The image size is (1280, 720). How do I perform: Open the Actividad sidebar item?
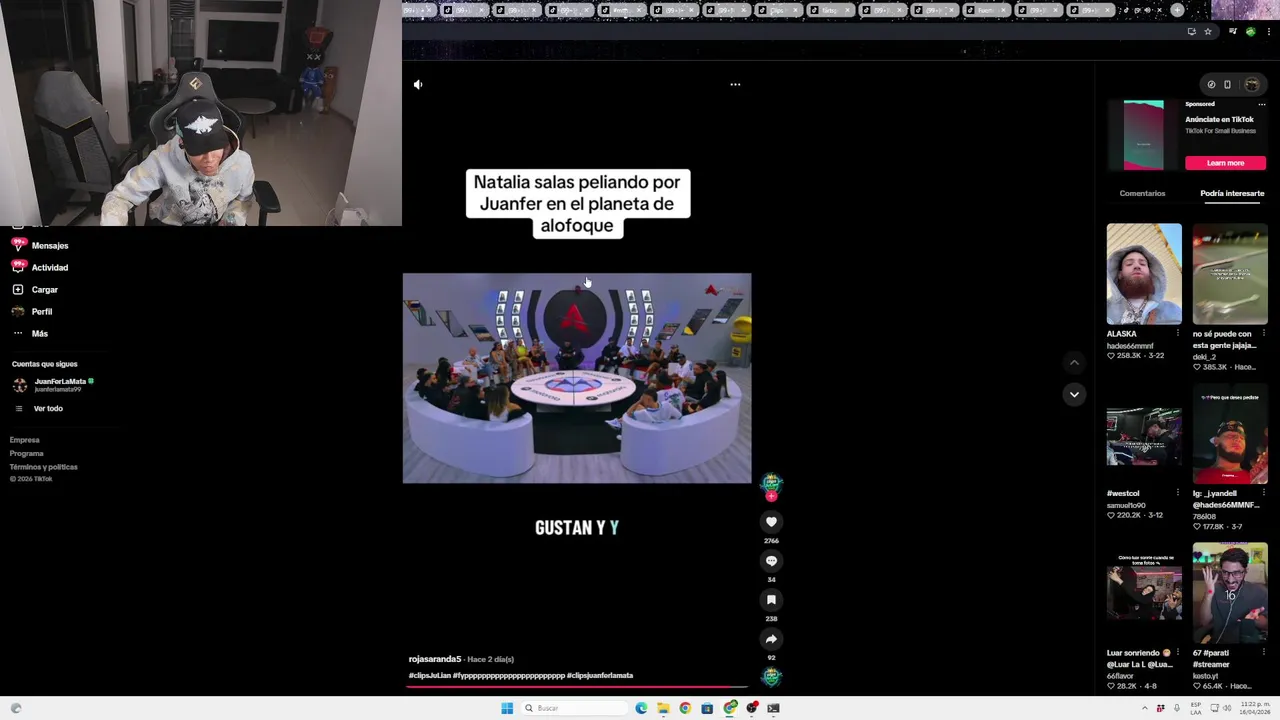(x=40, y=268)
